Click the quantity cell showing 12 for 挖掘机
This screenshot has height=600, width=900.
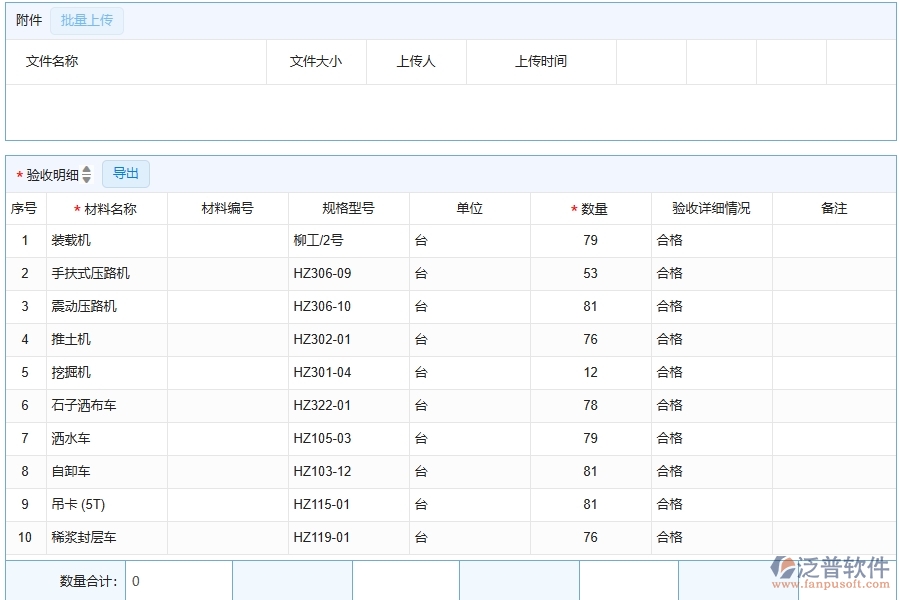point(590,372)
